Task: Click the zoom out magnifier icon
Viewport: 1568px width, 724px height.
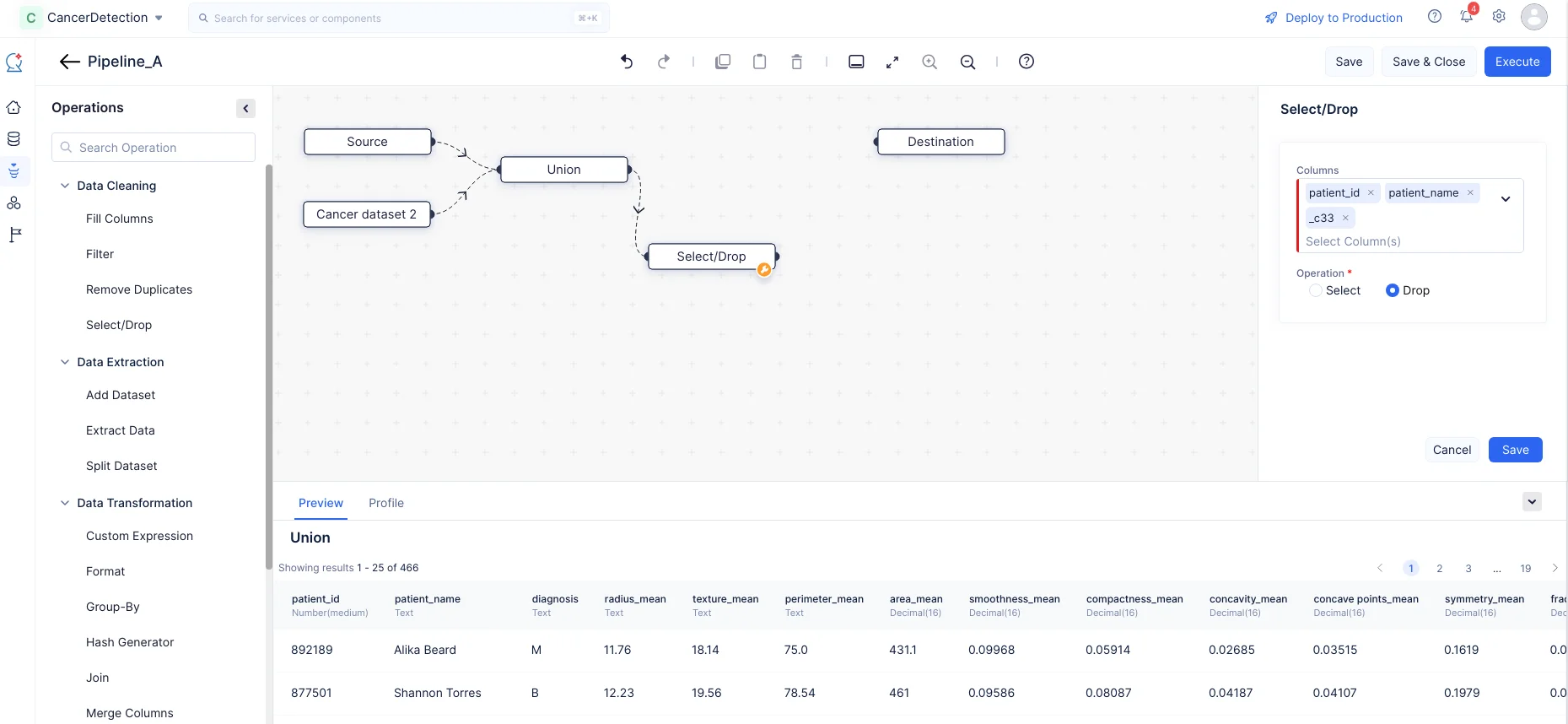Action: (968, 62)
